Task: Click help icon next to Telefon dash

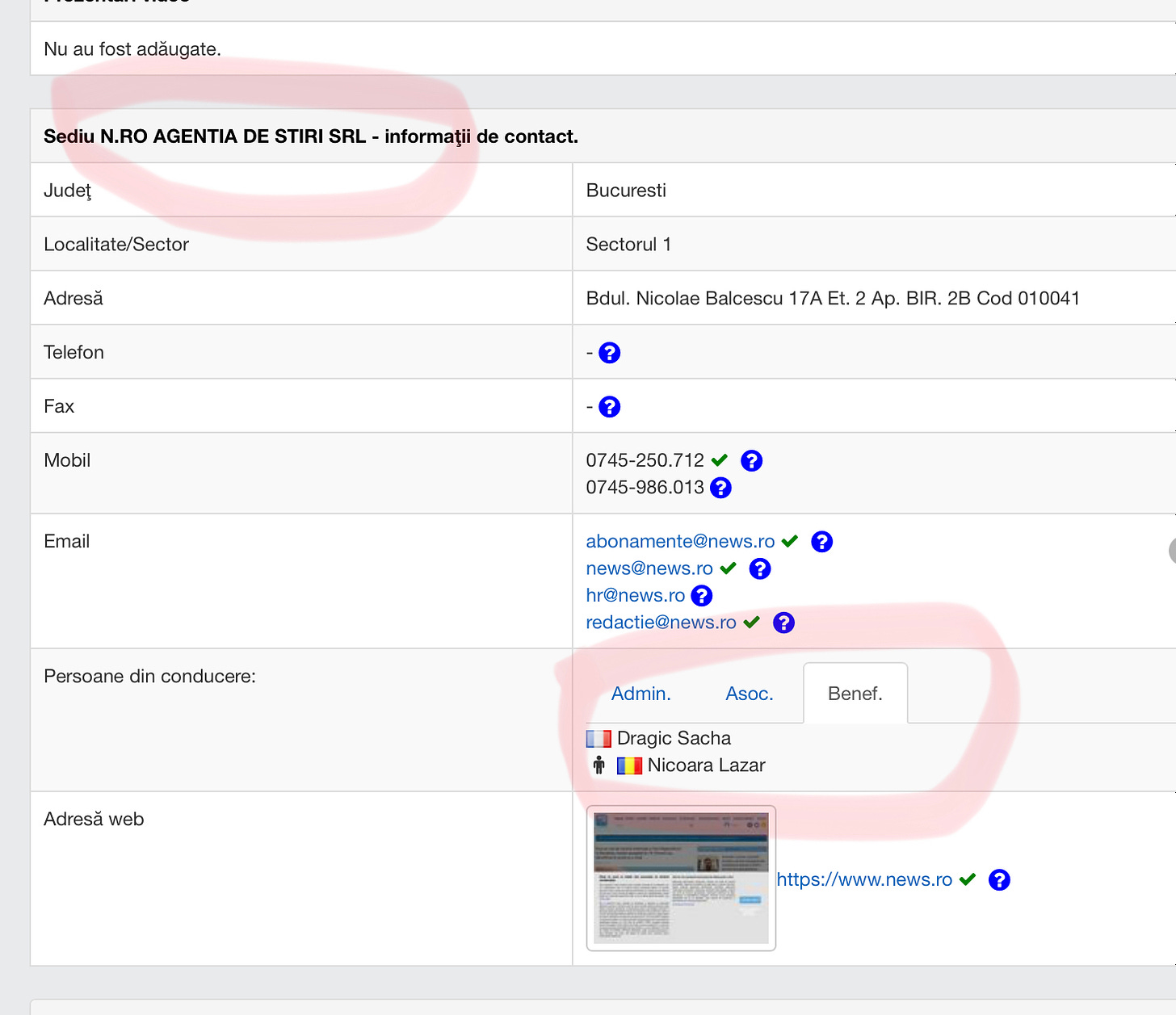Action: click(x=609, y=353)
